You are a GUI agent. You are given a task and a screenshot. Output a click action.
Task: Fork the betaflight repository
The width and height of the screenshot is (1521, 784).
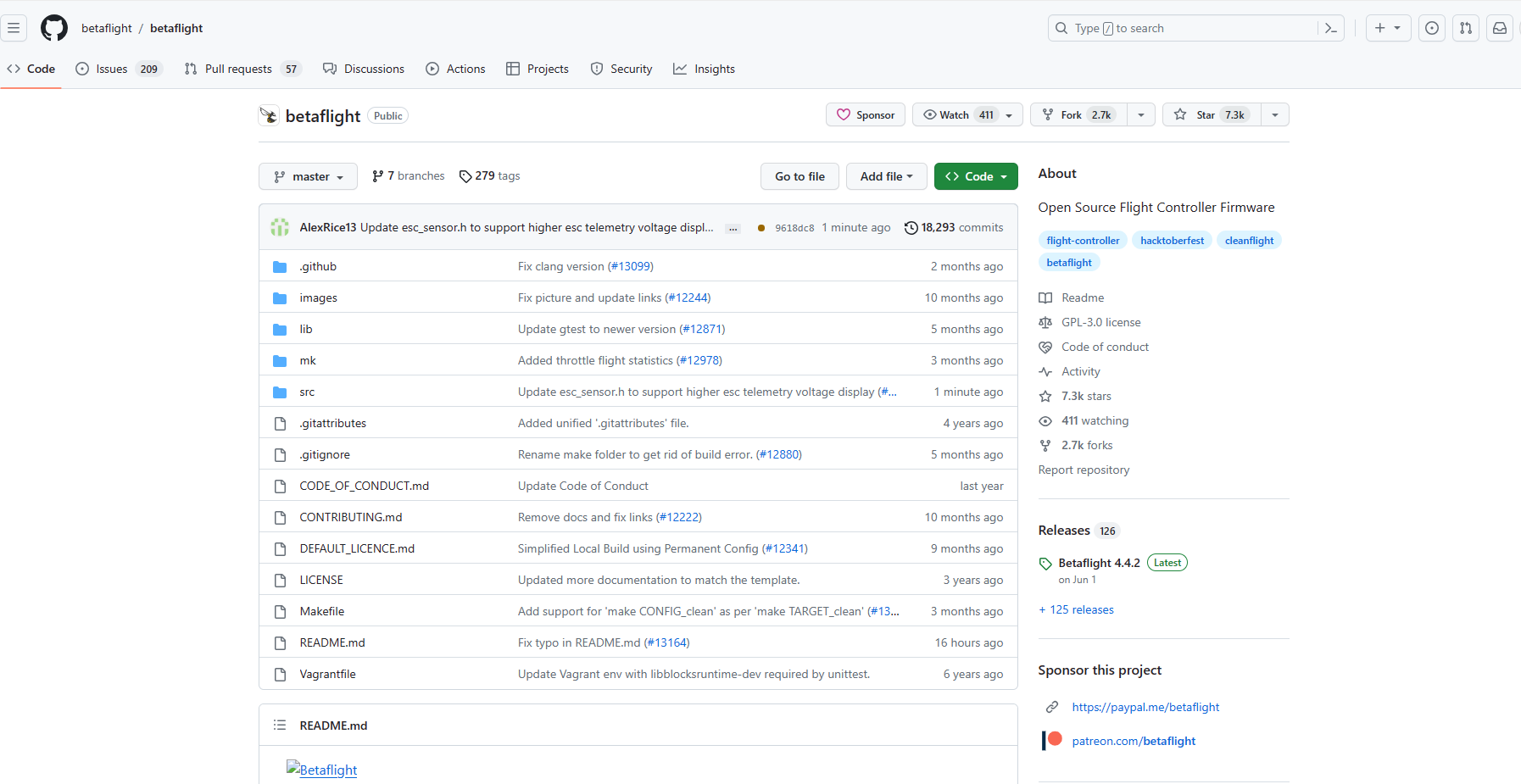[1078, 114]
